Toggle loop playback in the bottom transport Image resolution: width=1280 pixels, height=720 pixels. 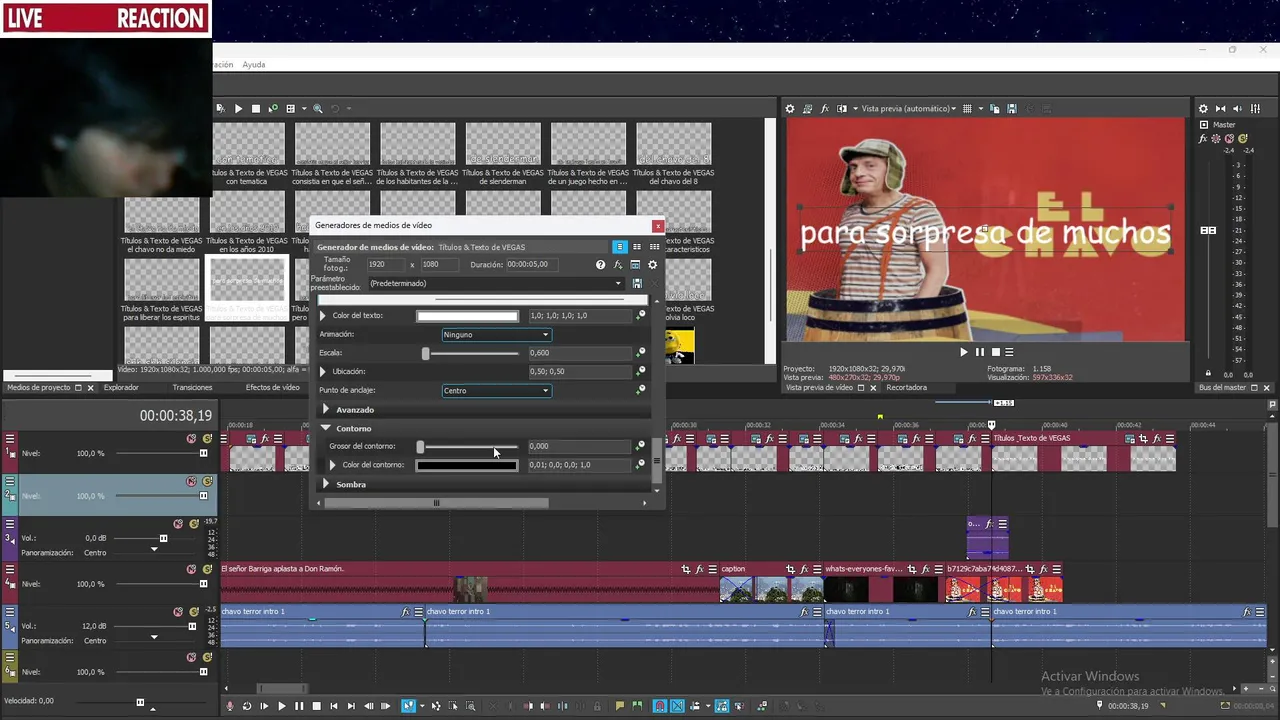pyautogui.click(x=247, y=706)
